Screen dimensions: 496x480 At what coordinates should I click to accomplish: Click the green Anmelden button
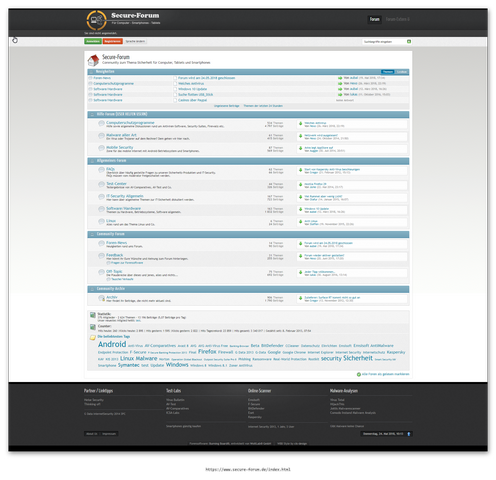[93, 41]
